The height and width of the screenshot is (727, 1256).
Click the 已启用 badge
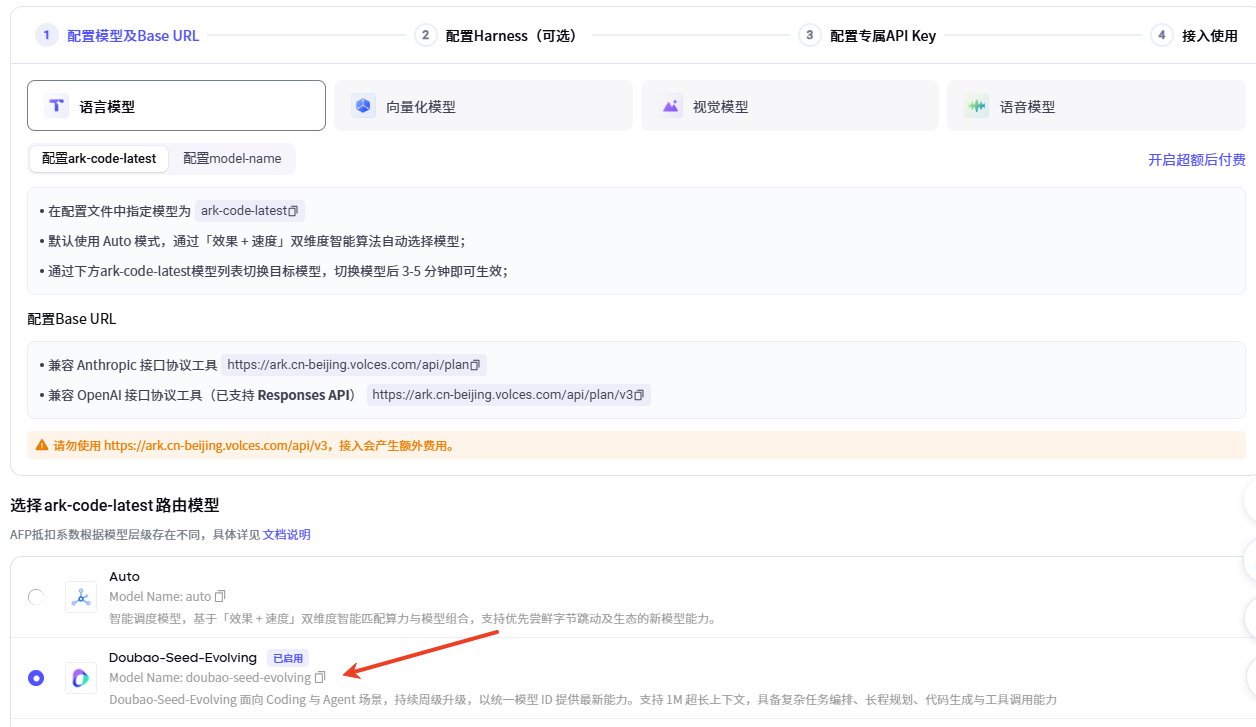(287, 658)
